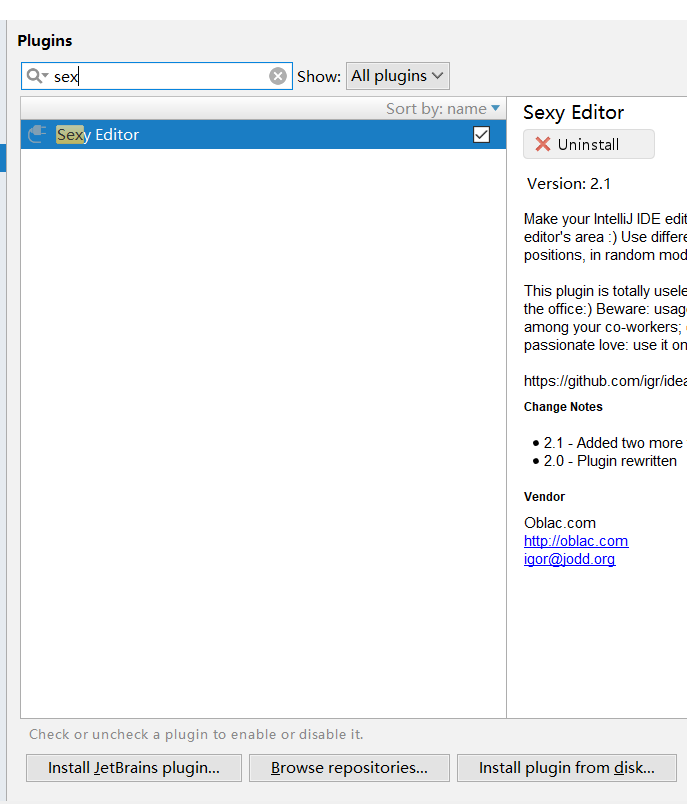This screenshot has height=804, width=687.
Task: Open the igor@jodd.org email link
Action: coord(569,559)
